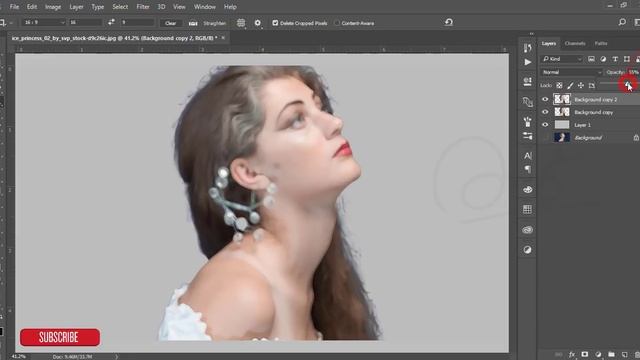
Task: Open the Actions panel play icon
Action: (527, 62)
